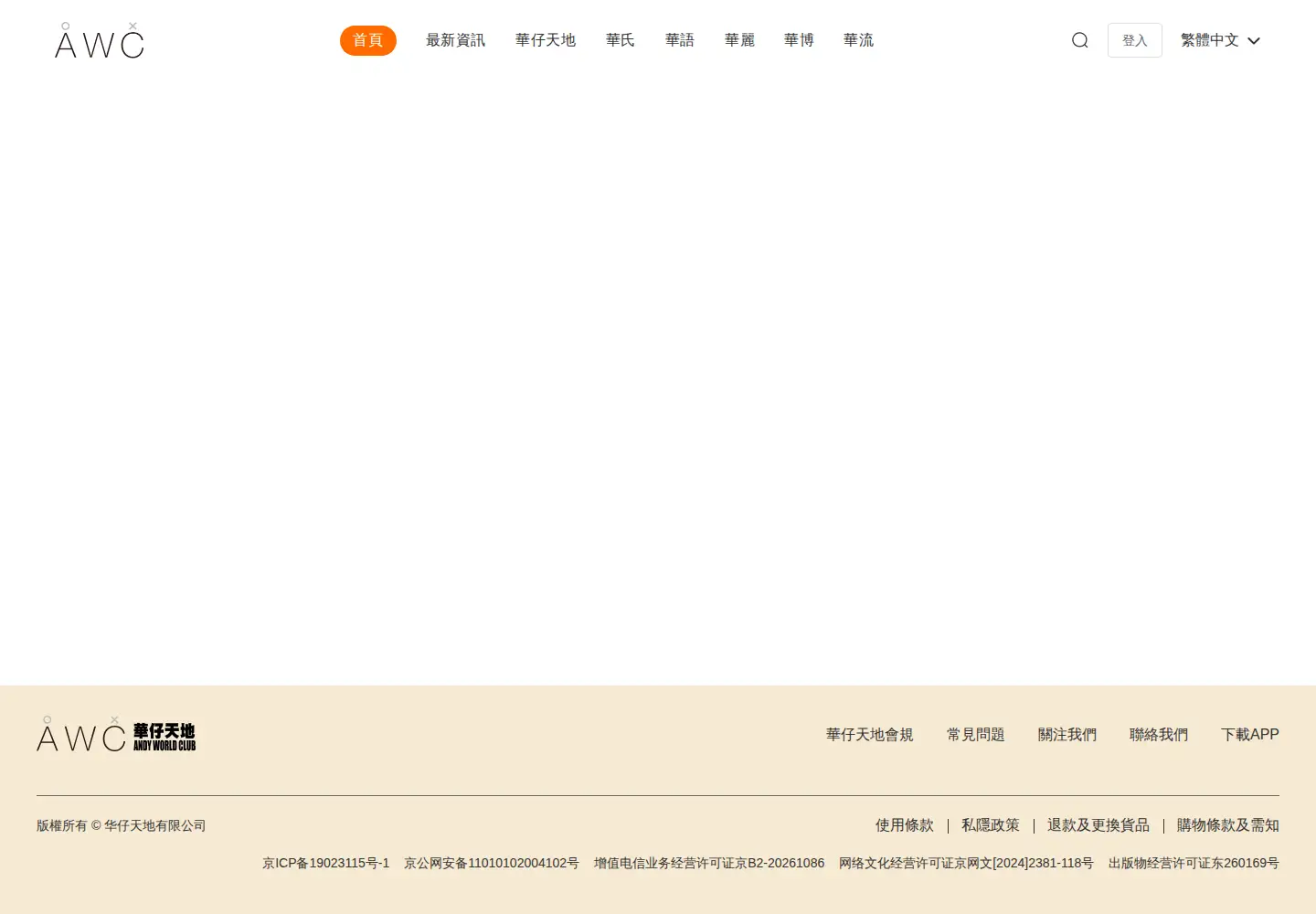Viewport: 1316px width, 914px height.
Task: Go to the 華語 section
Action: pos(680,40)
